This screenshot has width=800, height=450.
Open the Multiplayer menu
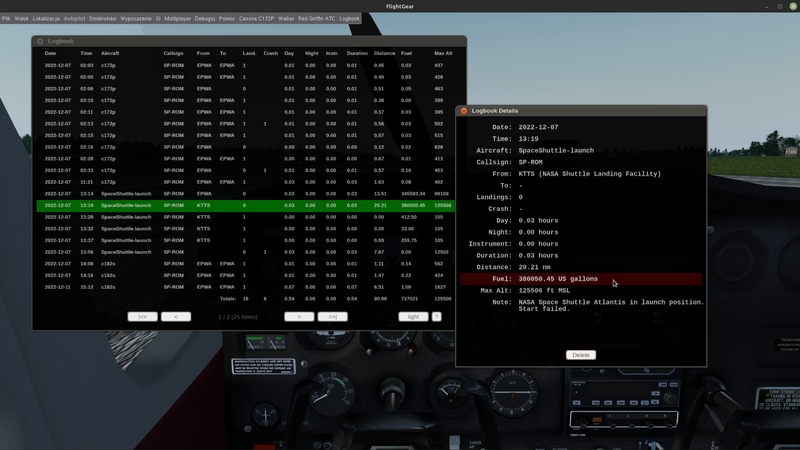pyautogui.click(x=178, y=18)
